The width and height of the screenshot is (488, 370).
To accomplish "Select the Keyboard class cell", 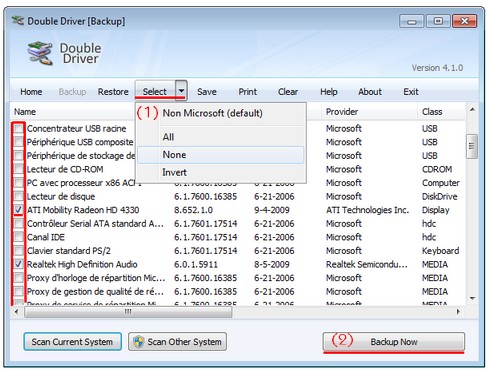I will [x=440, y=251].
